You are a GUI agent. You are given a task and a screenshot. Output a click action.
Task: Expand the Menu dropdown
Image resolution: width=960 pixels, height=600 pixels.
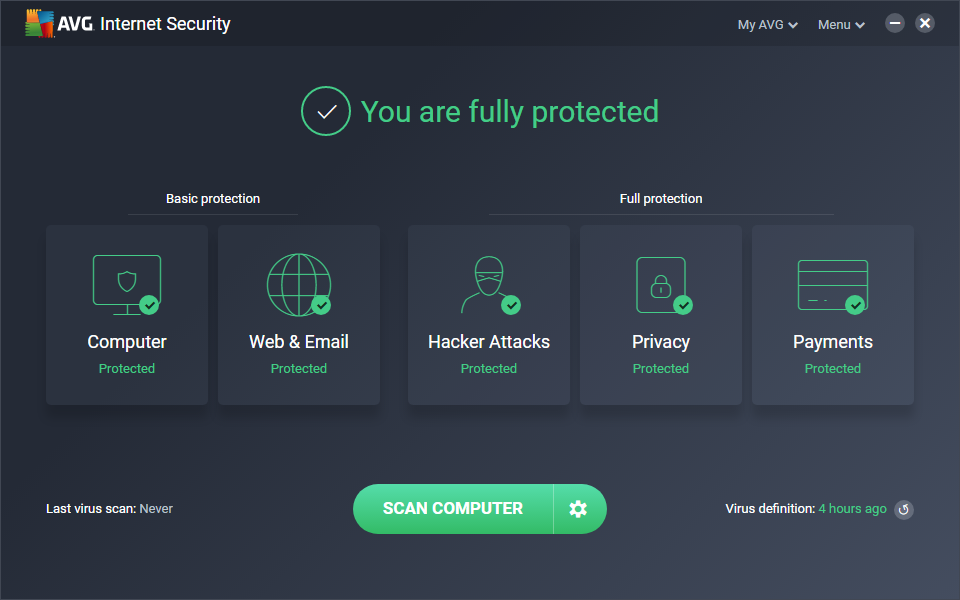click(x=840, y=24)
